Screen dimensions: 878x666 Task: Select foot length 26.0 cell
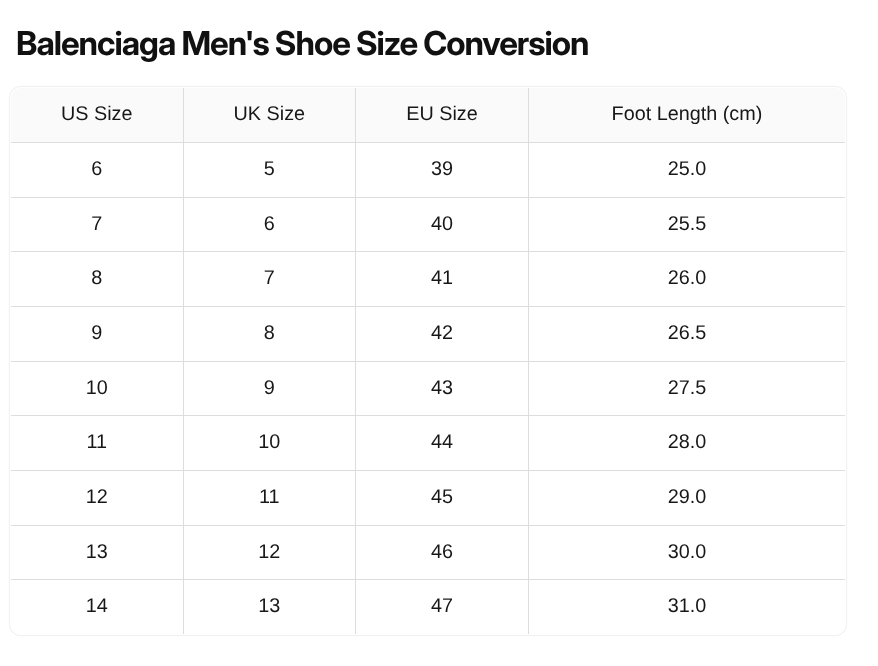(x=687, y=278)
